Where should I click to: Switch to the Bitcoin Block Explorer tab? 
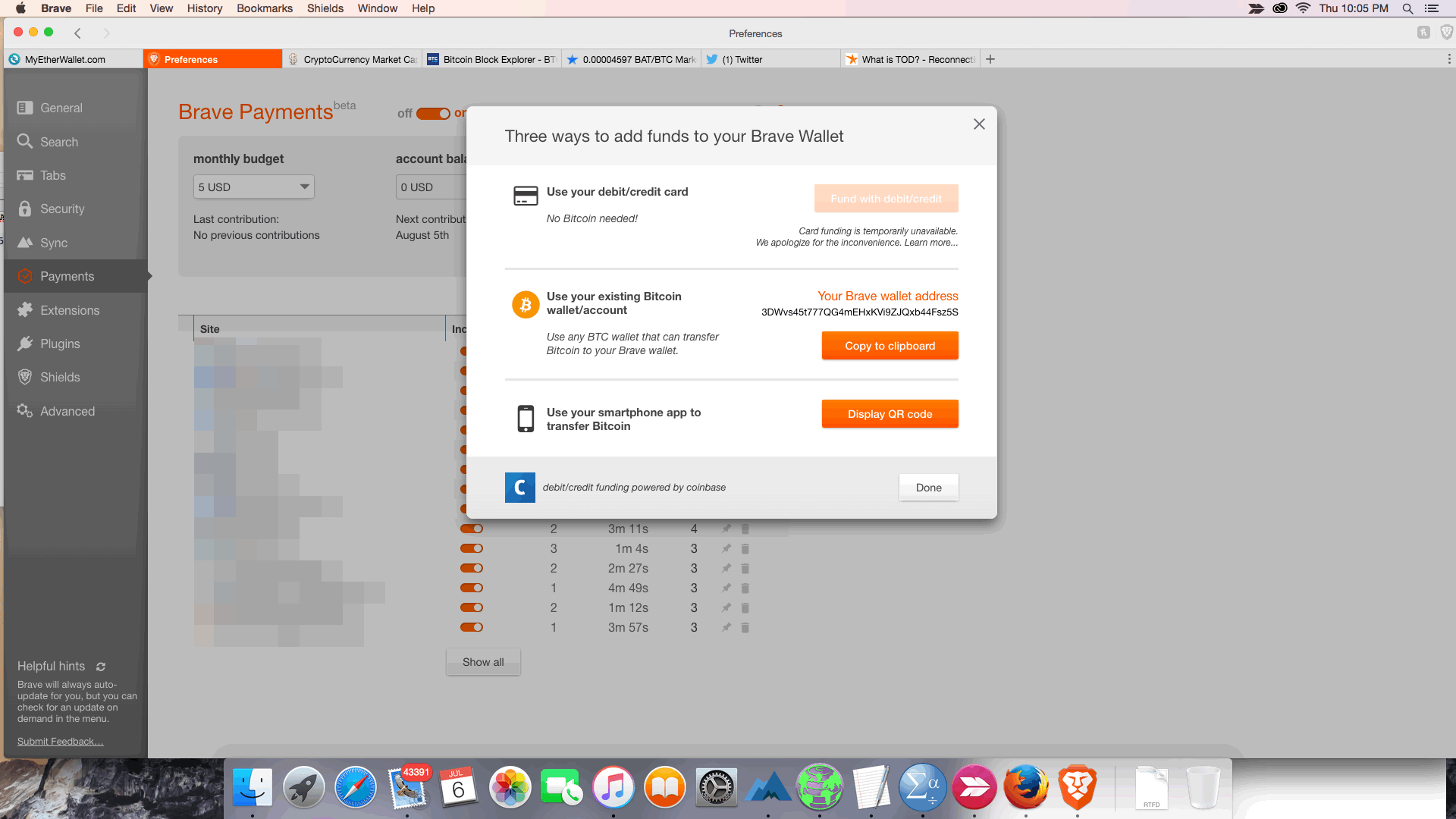[491, 59]
